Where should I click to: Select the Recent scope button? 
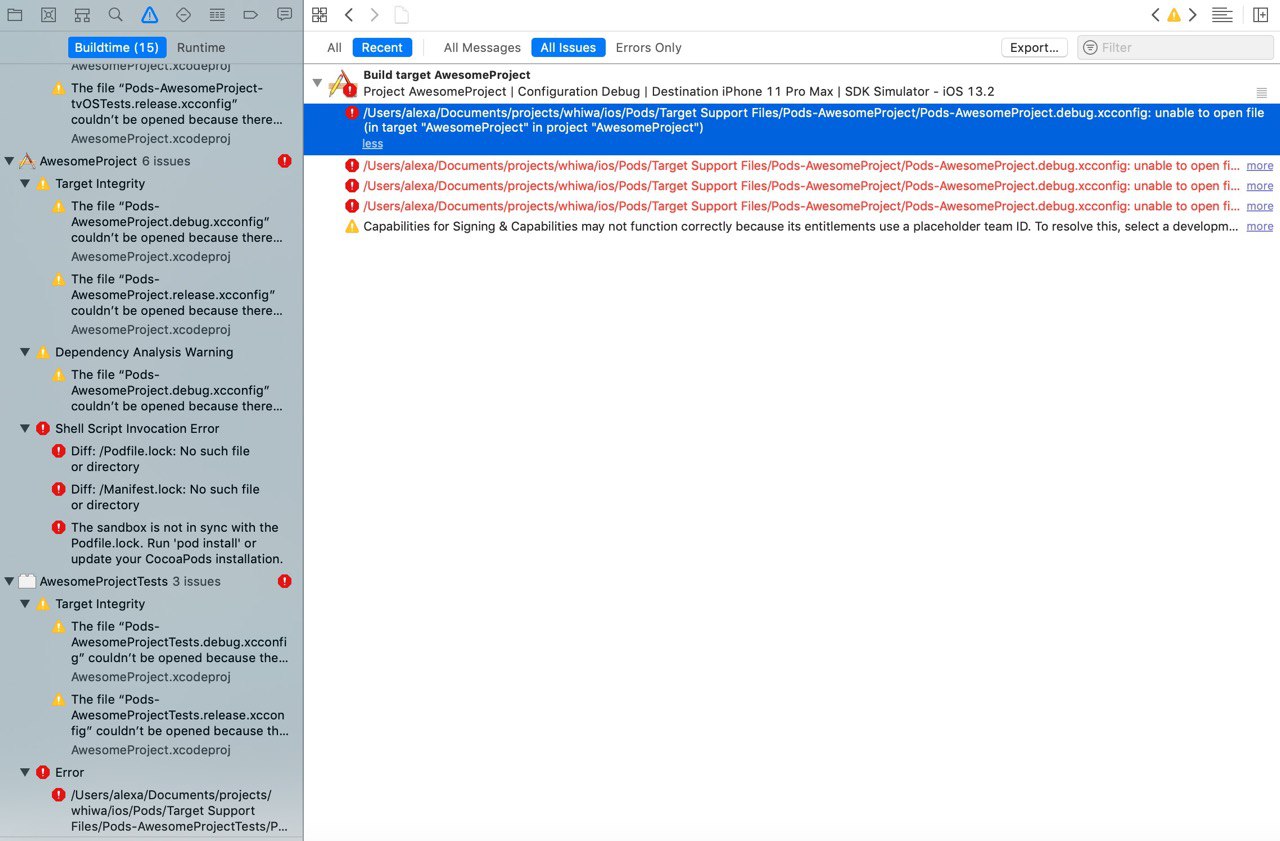tap(382, 47)
